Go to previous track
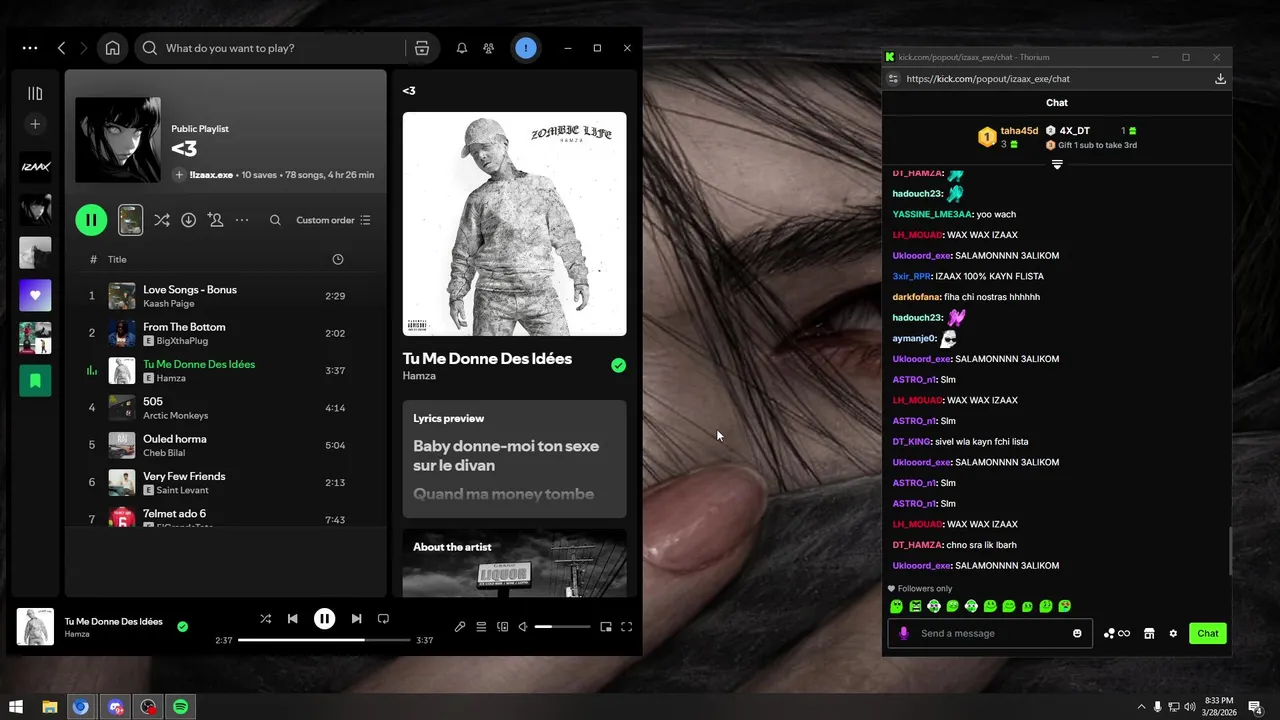The height and width of the screenshot is (720, 1280). 292,619
